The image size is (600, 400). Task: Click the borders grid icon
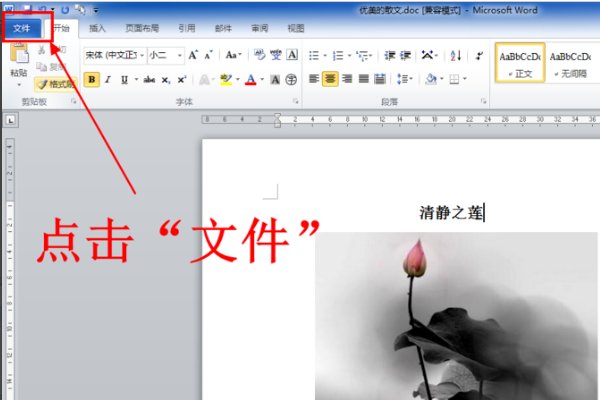click(x=454, y=79)
